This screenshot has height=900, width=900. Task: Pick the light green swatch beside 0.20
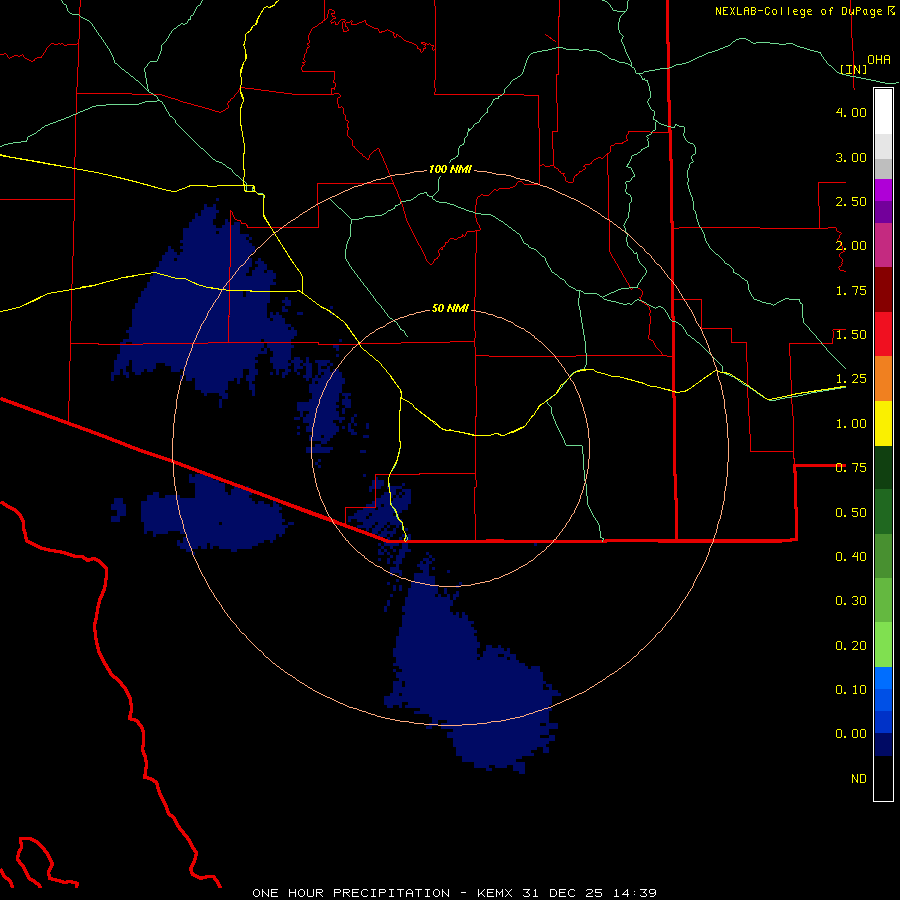coord(883,645)
